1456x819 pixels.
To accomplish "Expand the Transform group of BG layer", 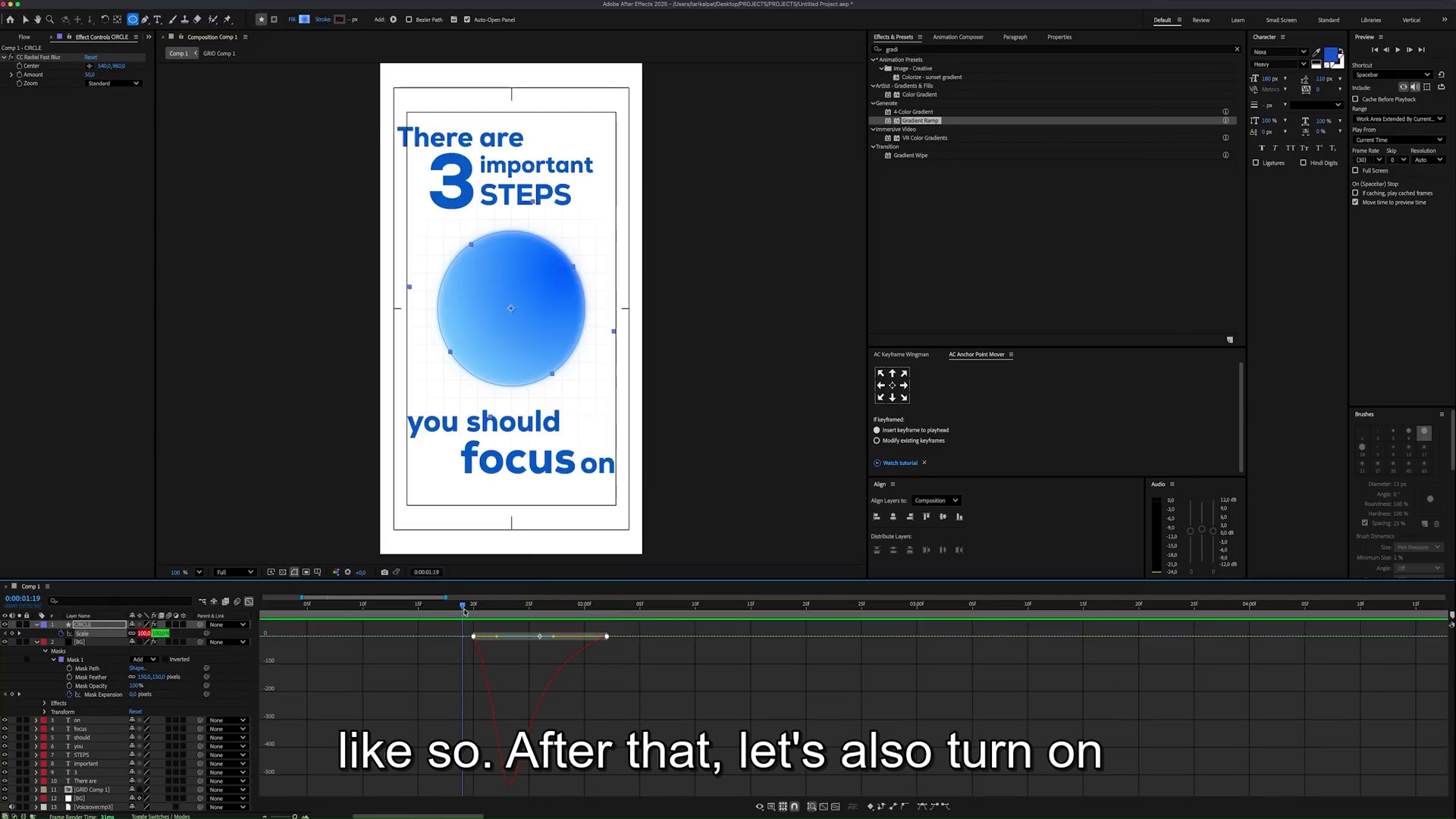I will (45, 712).
